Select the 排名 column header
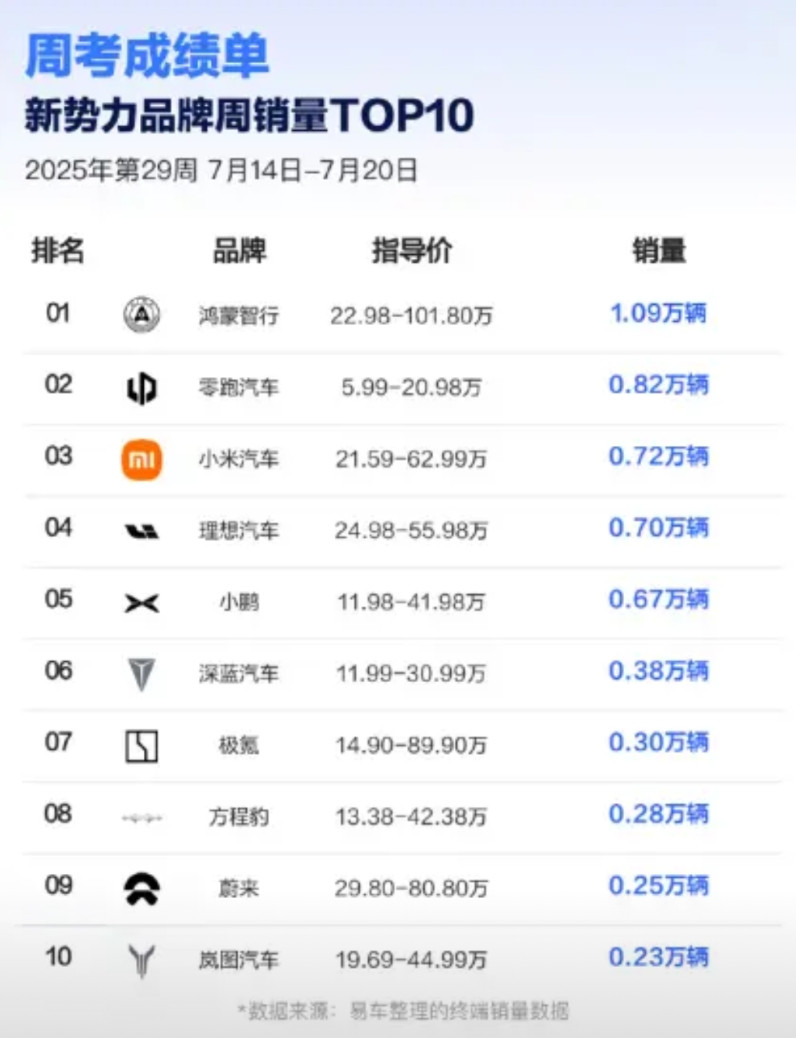The image size is (796, 1038). tap(58, 251)
